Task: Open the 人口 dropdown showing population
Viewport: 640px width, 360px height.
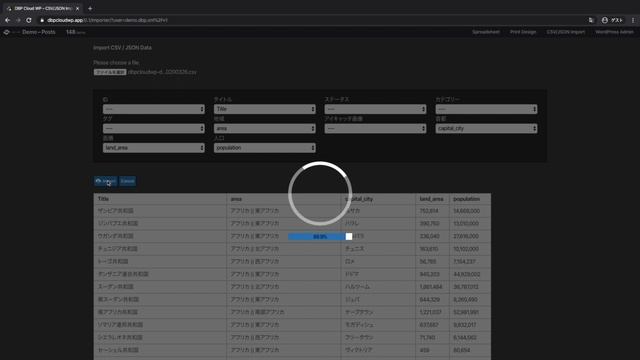Action: 264,148
